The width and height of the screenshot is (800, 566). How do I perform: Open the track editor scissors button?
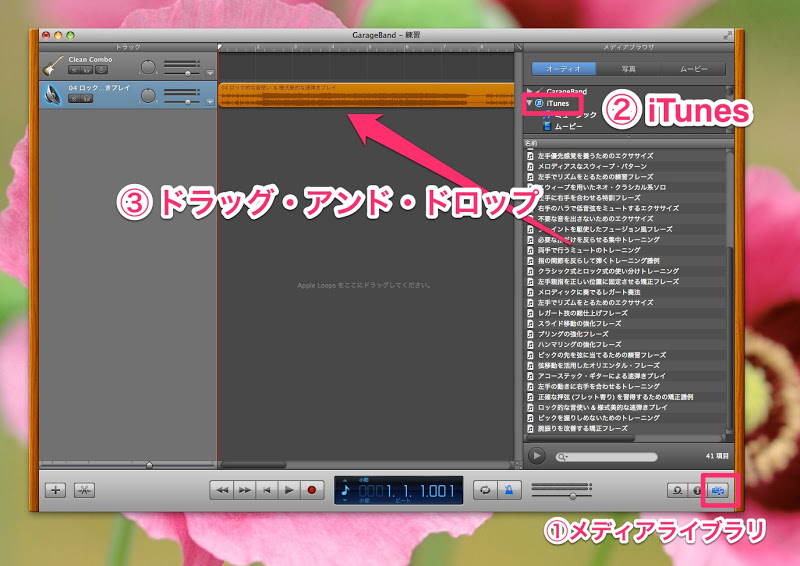point(84,490)
